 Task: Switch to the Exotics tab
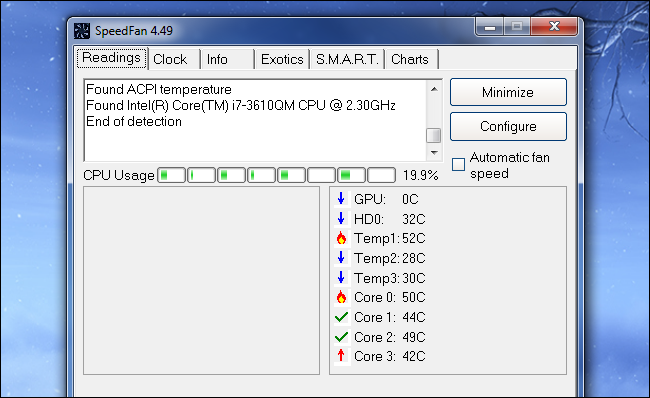click(282, 59)
